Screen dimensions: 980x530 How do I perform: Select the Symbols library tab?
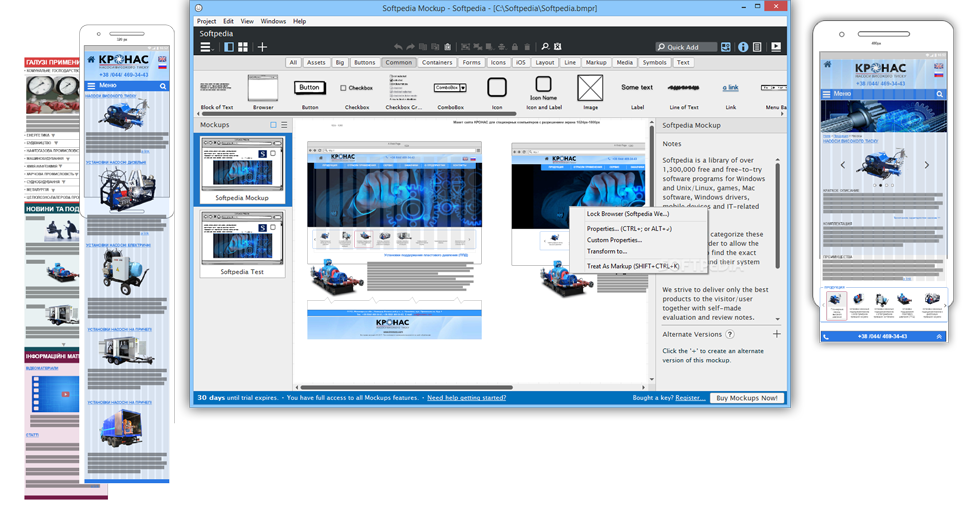click(x=654, y=62)
